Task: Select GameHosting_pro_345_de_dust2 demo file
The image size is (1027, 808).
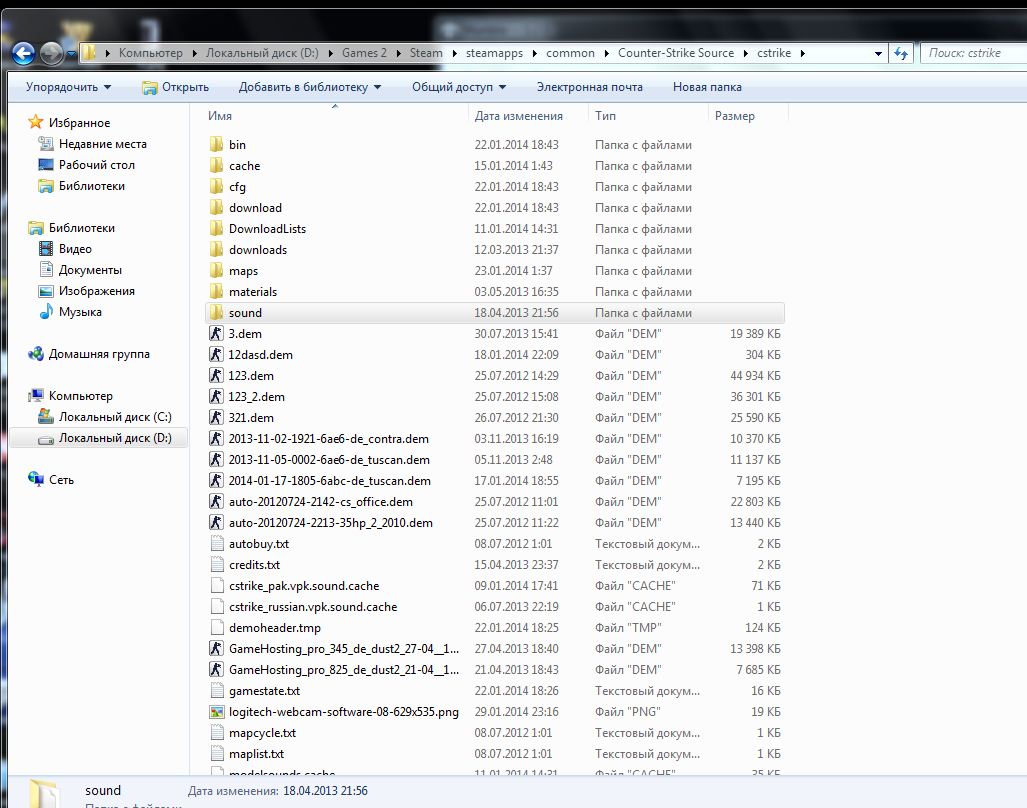Action: [344, 649]
